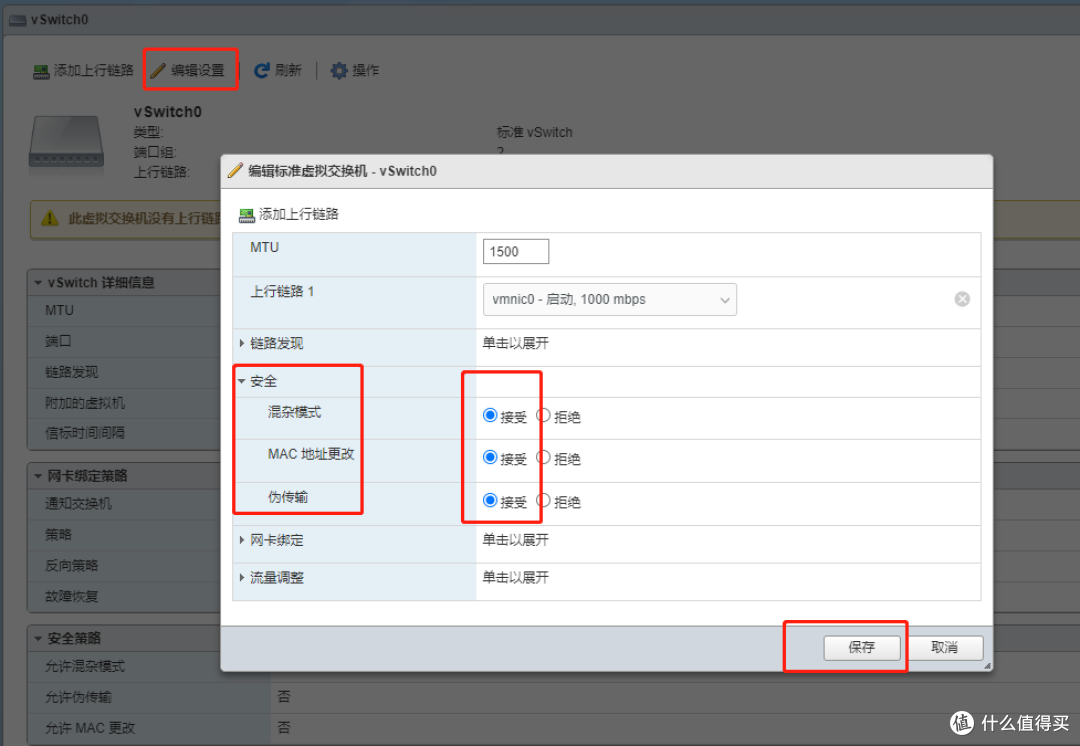1080x746 pixels.
Task: Click the 标准 vSwitch type value
Action: pos(534,132)
